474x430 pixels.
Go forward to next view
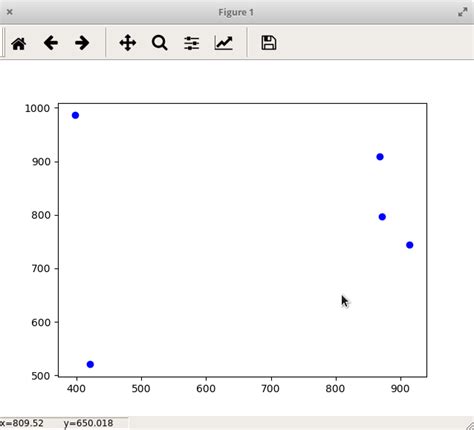82,43
